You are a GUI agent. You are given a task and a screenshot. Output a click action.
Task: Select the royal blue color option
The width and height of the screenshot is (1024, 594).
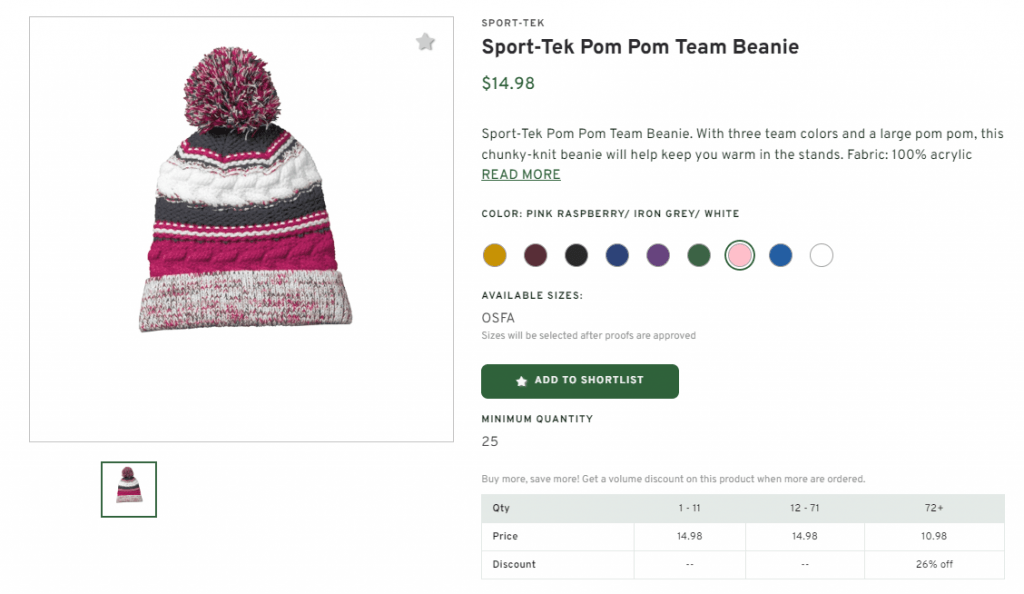pos(780,255)
